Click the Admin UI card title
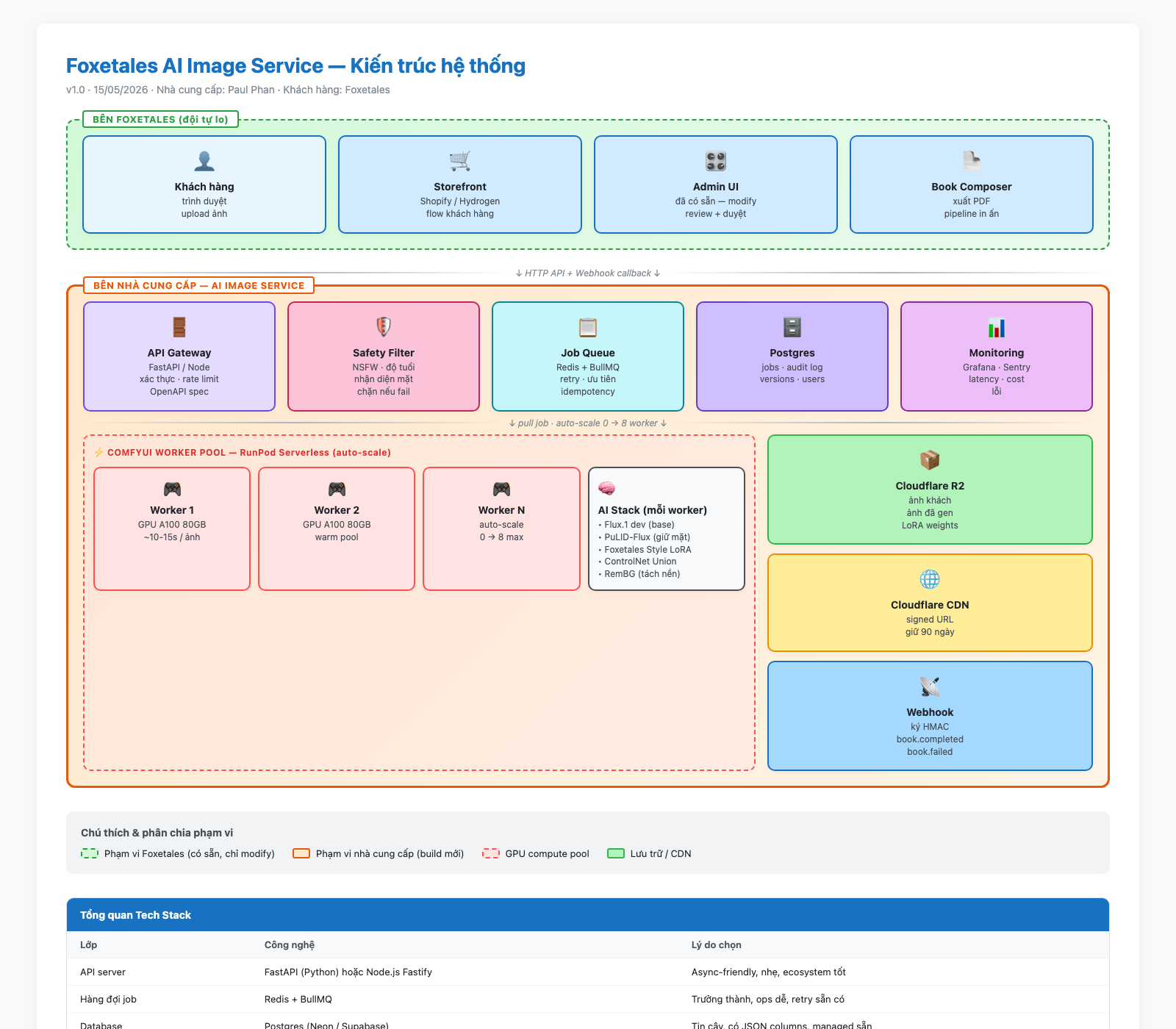1176x1029 pixels. point(716,187)
